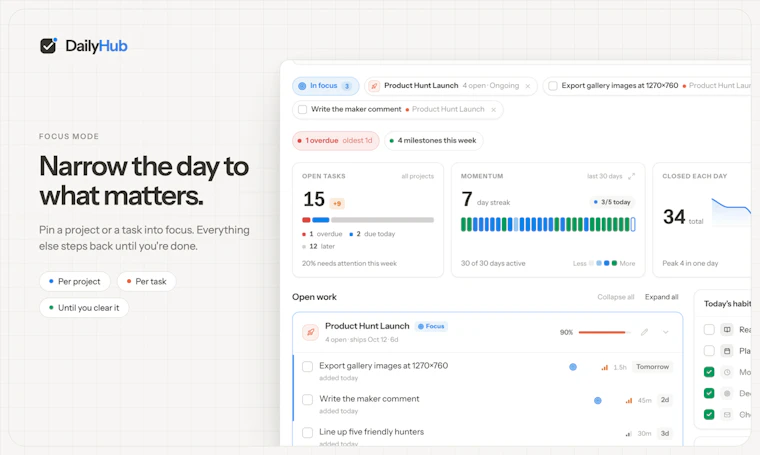This screenshot has width=760, height=455.
Task: Click the 90% project progress bar
Action: pyautogui.click(x=604, y=332)
